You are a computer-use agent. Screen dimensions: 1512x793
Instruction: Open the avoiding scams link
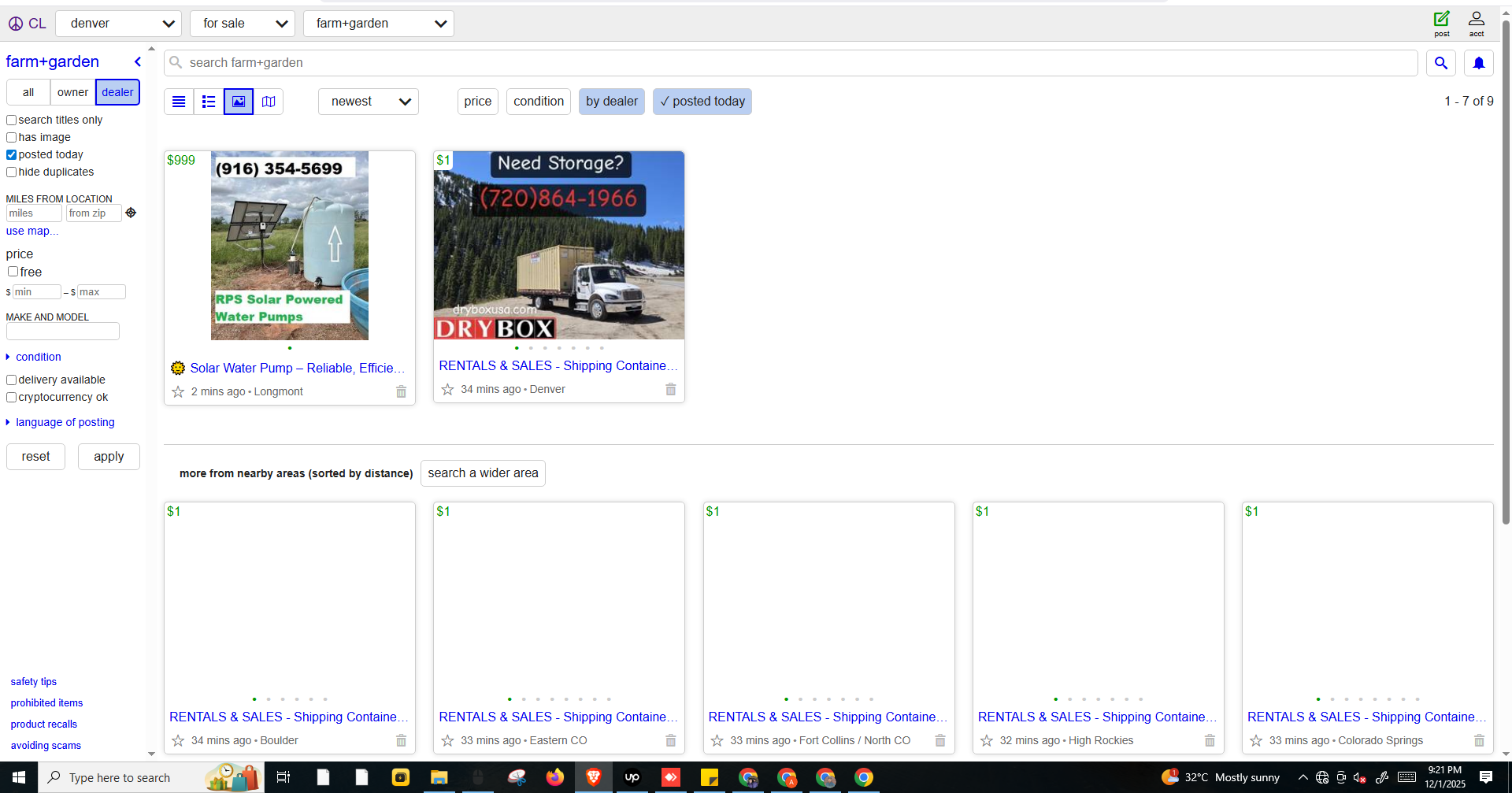pyautogui.click(x=46, y=746)
